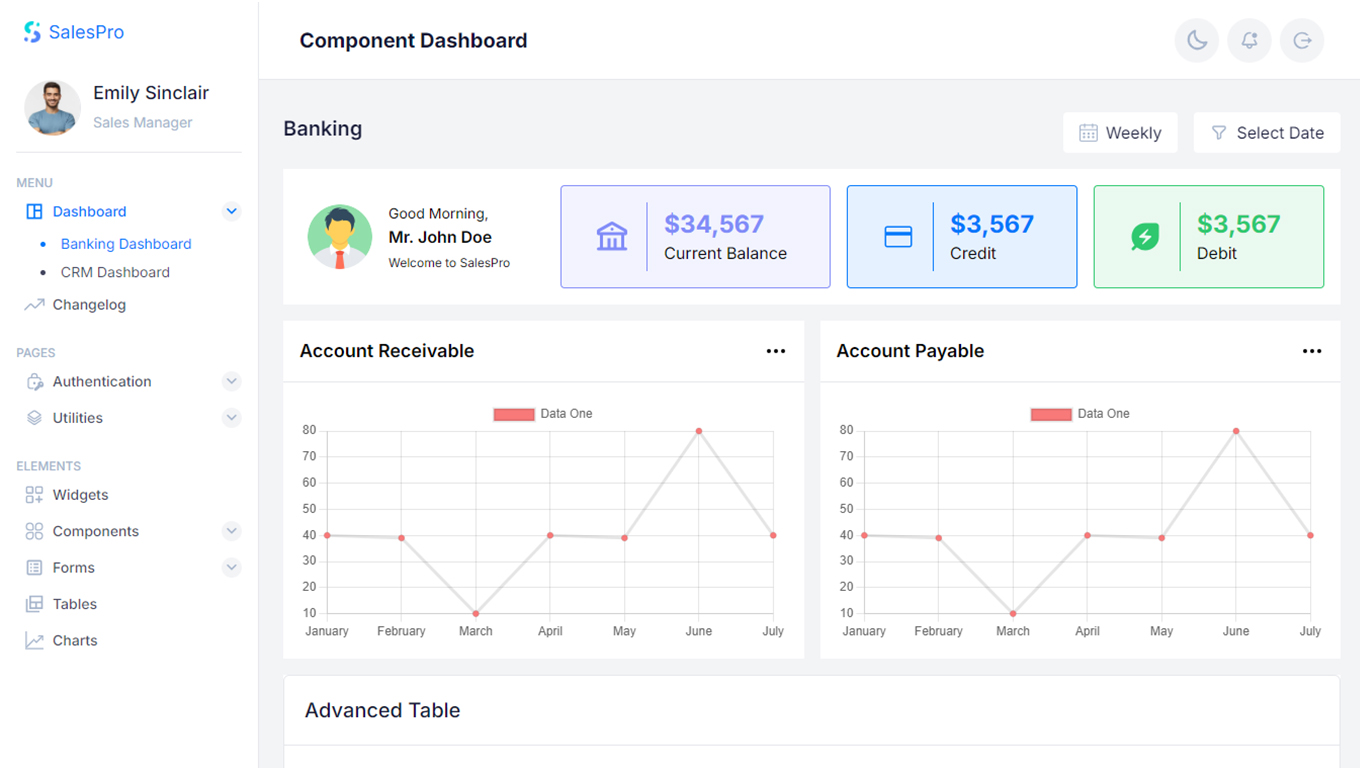Click the credit card icon in Credit card
1360x768 pixels.
(898, 237)
